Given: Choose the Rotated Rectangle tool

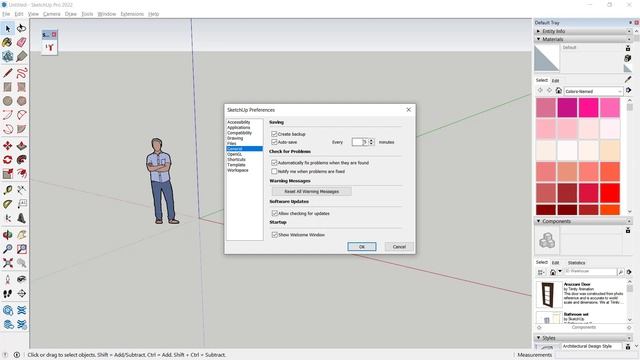Looking at the screenshot, I should [21, 87].
